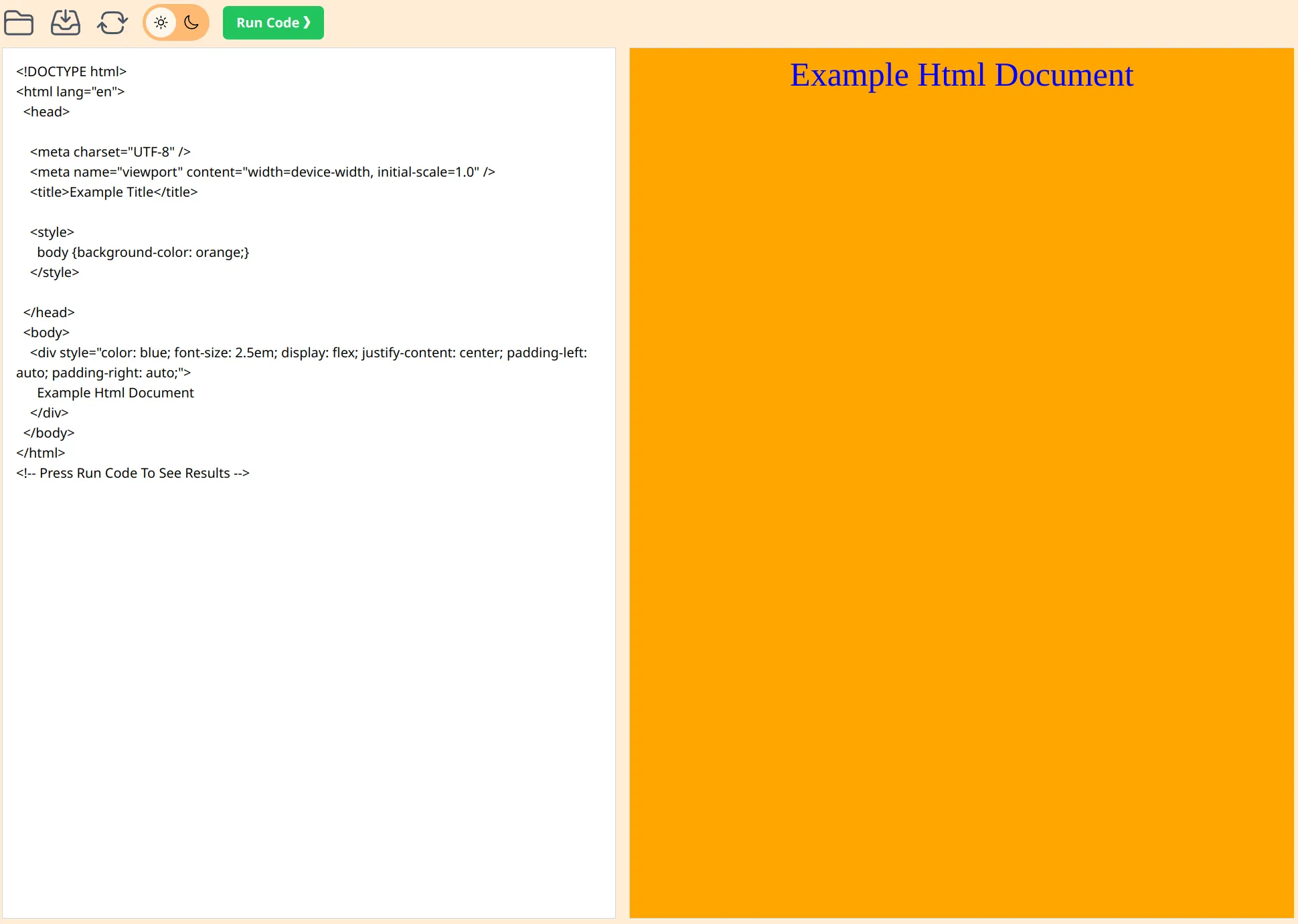Place cursor in "<title>Example Title</title>" line

tap(114, 192)
